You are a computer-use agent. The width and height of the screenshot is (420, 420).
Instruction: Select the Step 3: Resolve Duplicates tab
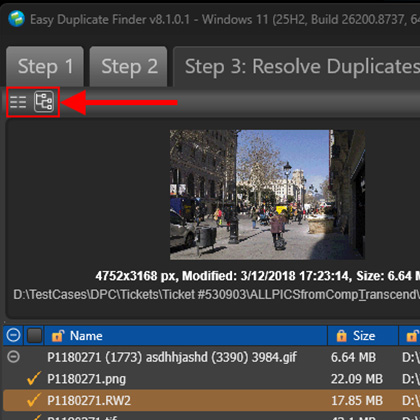pyautogui.click(x=297, y=66)
